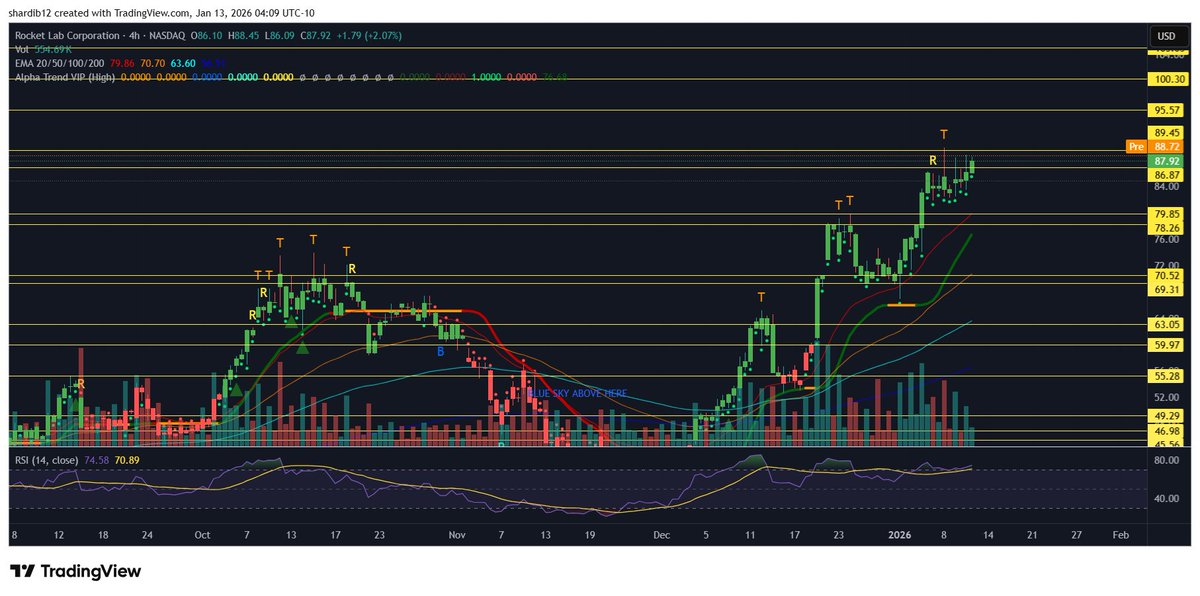Click the Dec label on time axis
Image resolution: width=1200 pixels, height=596 pixels.
pyautogui.click(x=661, y=535)
